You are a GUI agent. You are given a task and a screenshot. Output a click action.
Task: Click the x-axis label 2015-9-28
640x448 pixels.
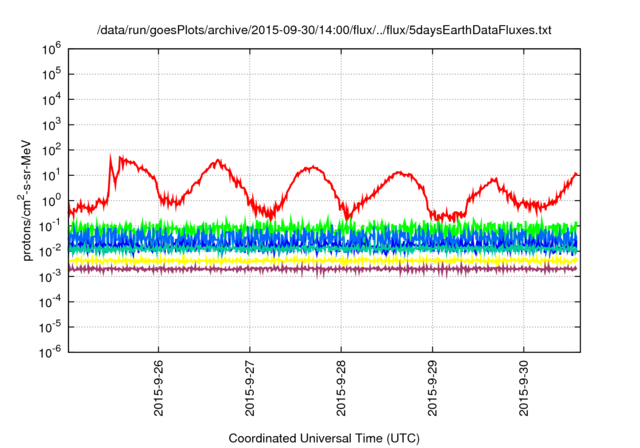coord(341,388)
